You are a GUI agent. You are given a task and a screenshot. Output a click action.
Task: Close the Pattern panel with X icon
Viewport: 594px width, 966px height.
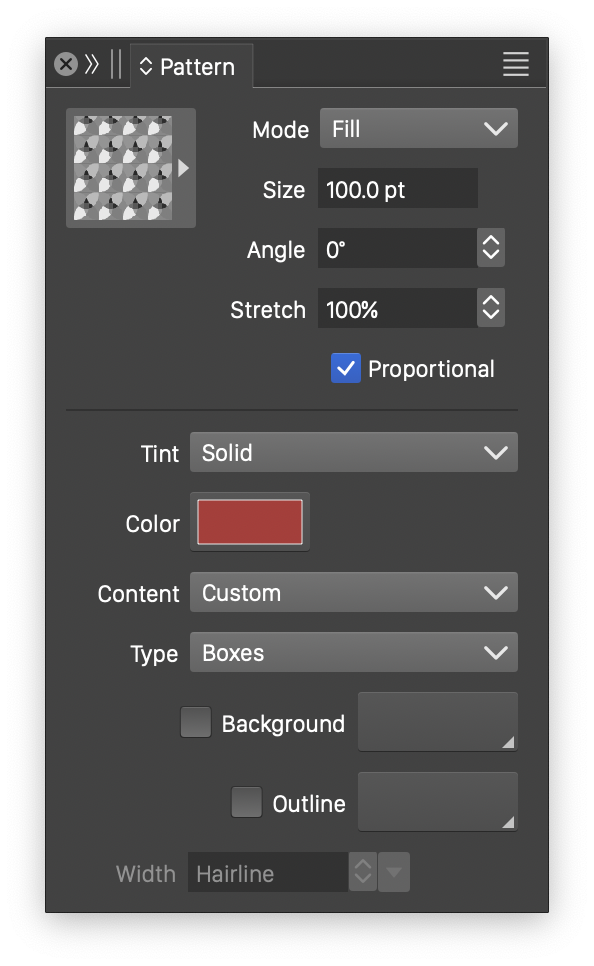[x=66, y=64]
